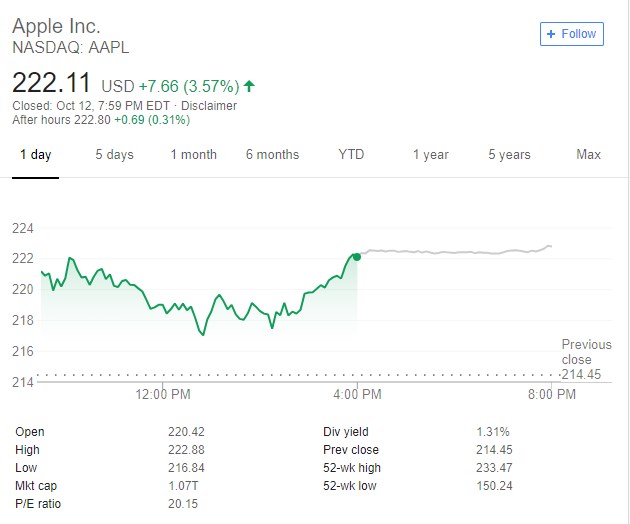
Task: Click the 52-wk high value
Action: pos(493,468)
